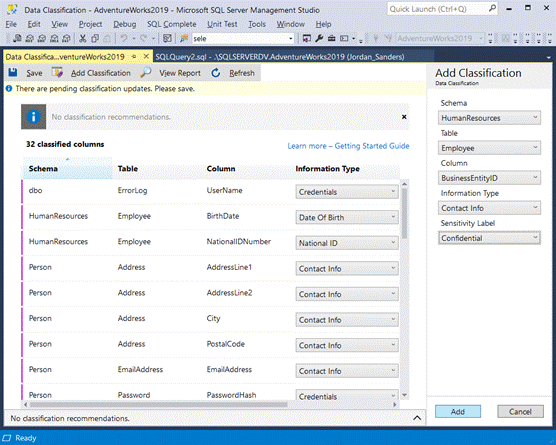556x445 pixels.
Task: Switch to the SQLQuery2.sql tab
Action: point(280,57)
